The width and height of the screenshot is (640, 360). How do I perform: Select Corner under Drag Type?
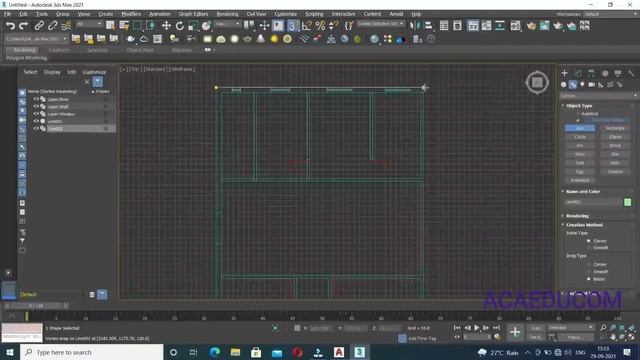click(589, 264)
